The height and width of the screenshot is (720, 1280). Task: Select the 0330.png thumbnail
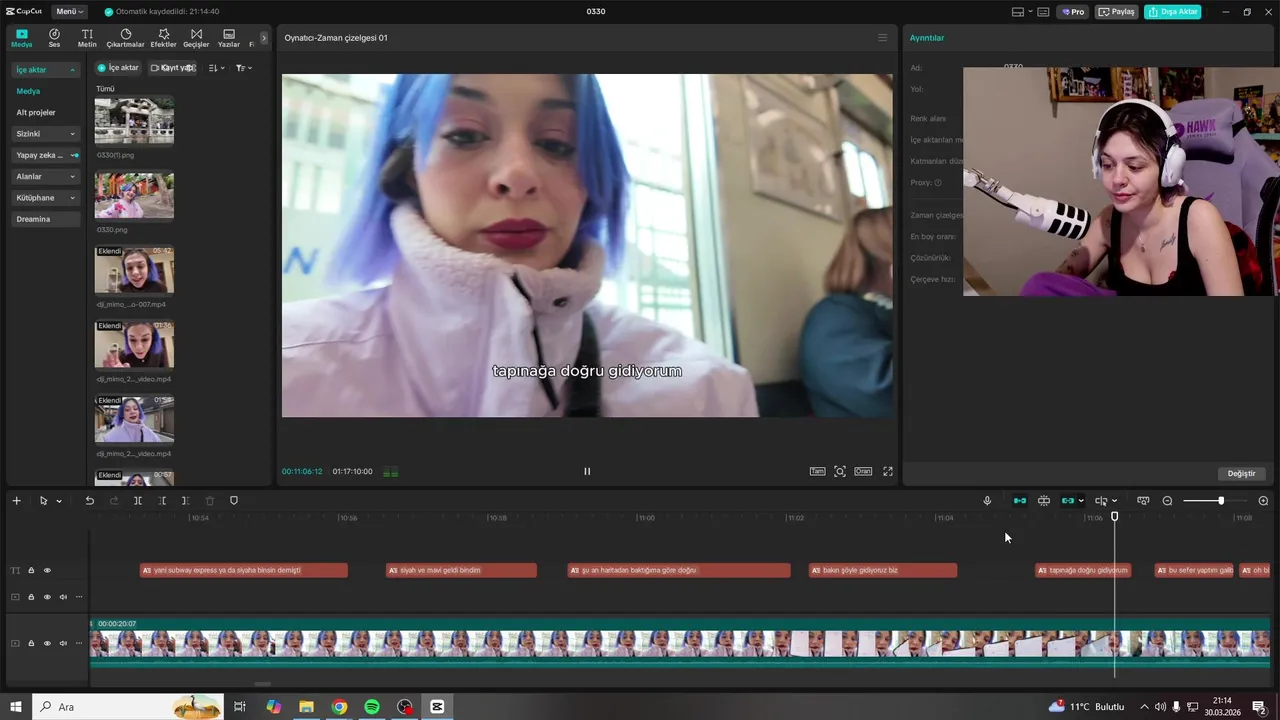coord(134,195)
